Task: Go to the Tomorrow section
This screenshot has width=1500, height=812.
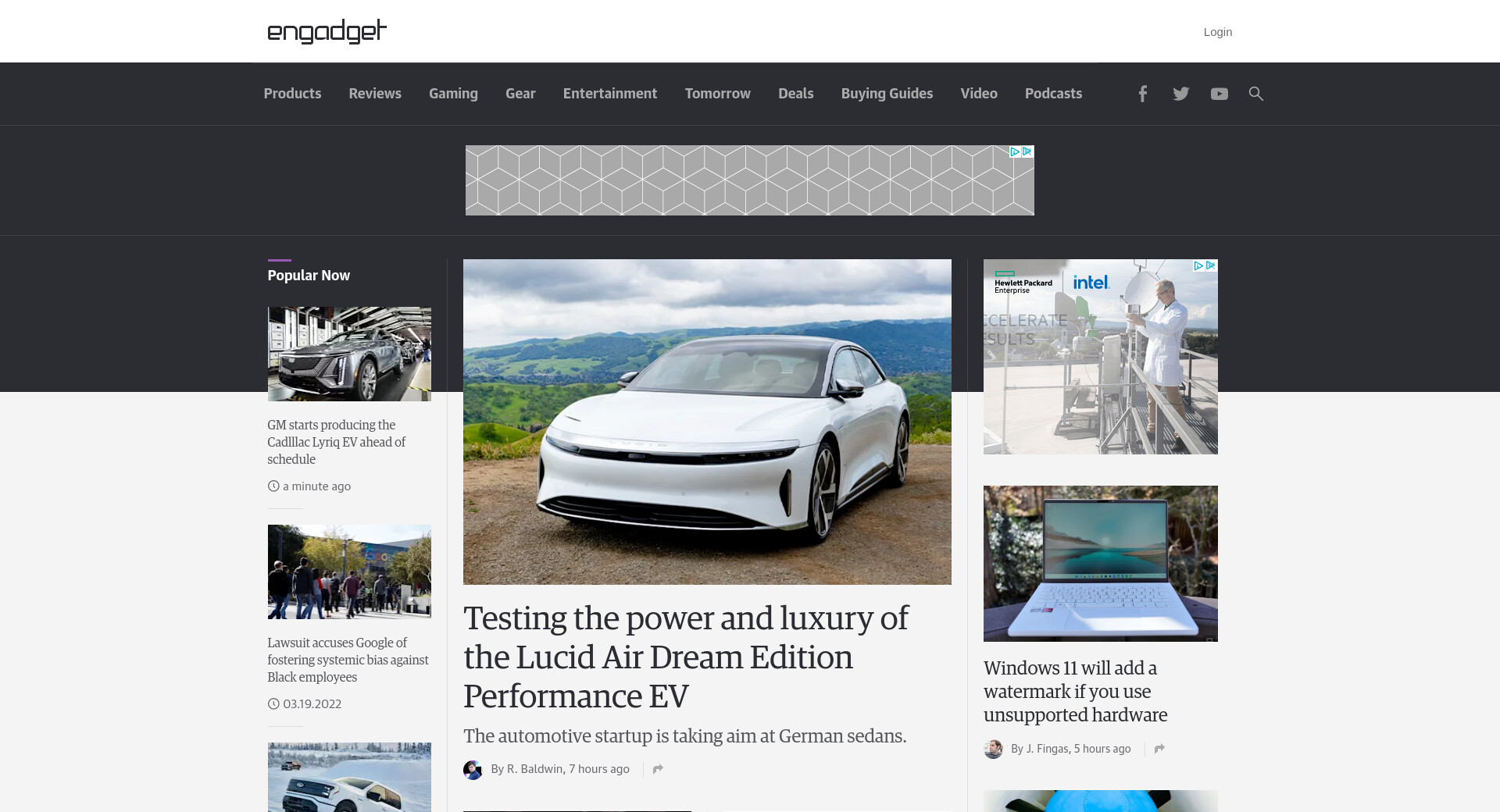Action: tap(718, 94)
